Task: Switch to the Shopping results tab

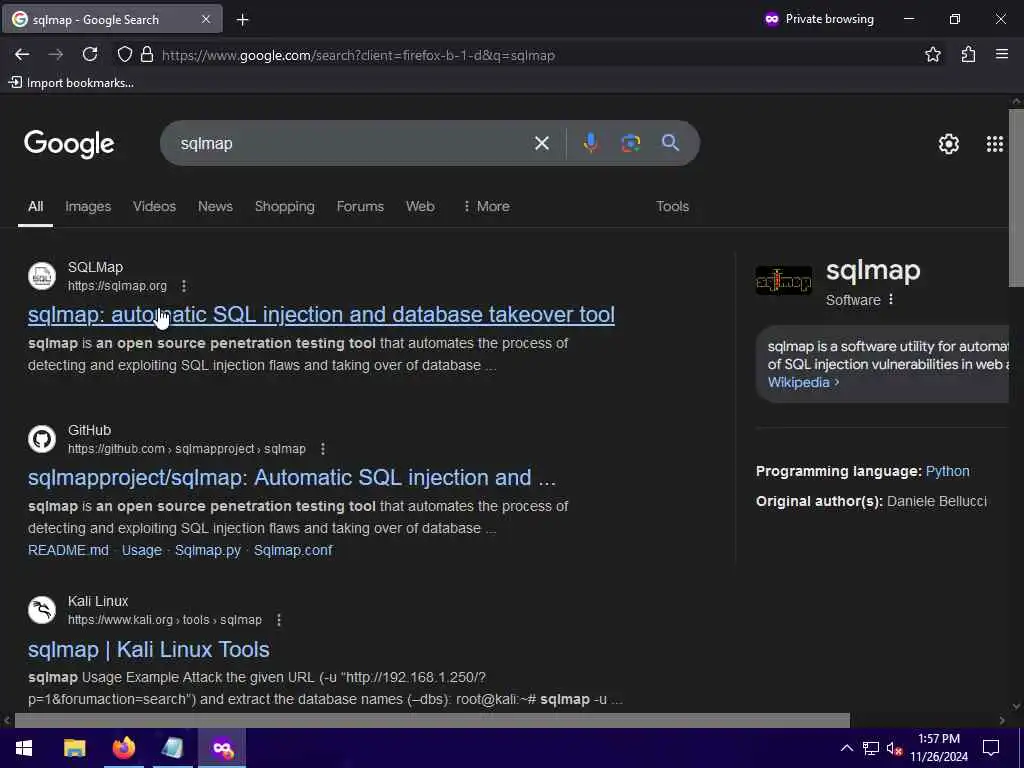Action: (285, 206)
